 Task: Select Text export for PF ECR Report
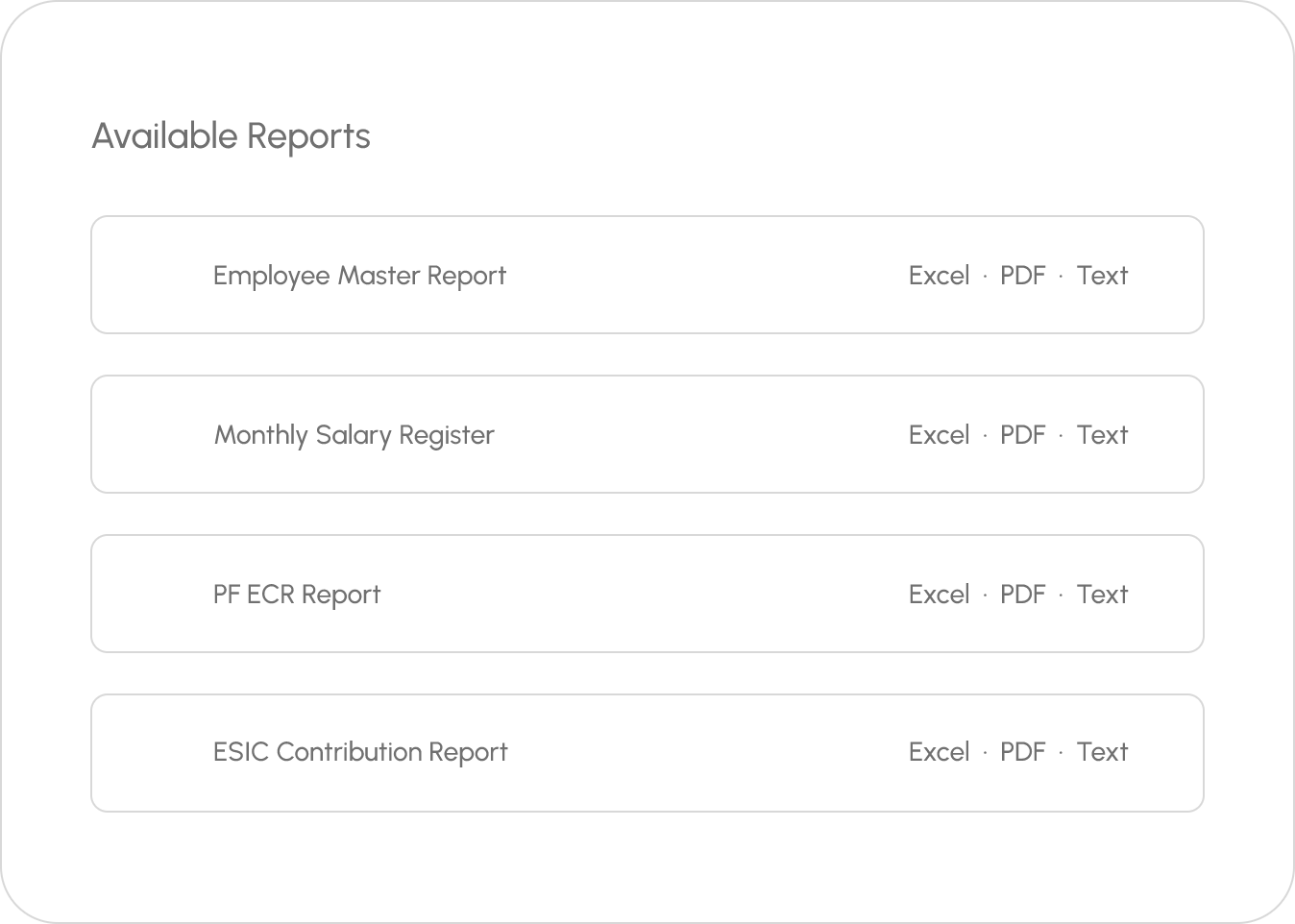(x=1102, y=595)
